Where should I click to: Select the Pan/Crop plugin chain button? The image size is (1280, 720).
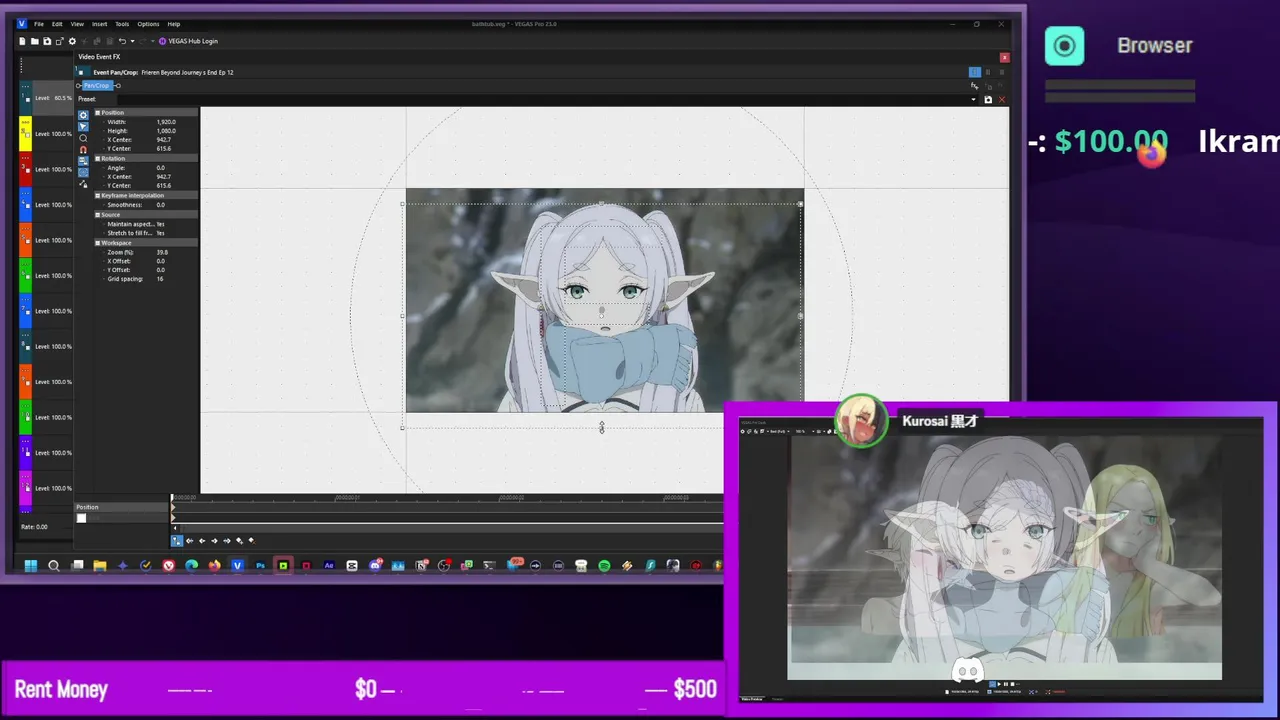97,86
